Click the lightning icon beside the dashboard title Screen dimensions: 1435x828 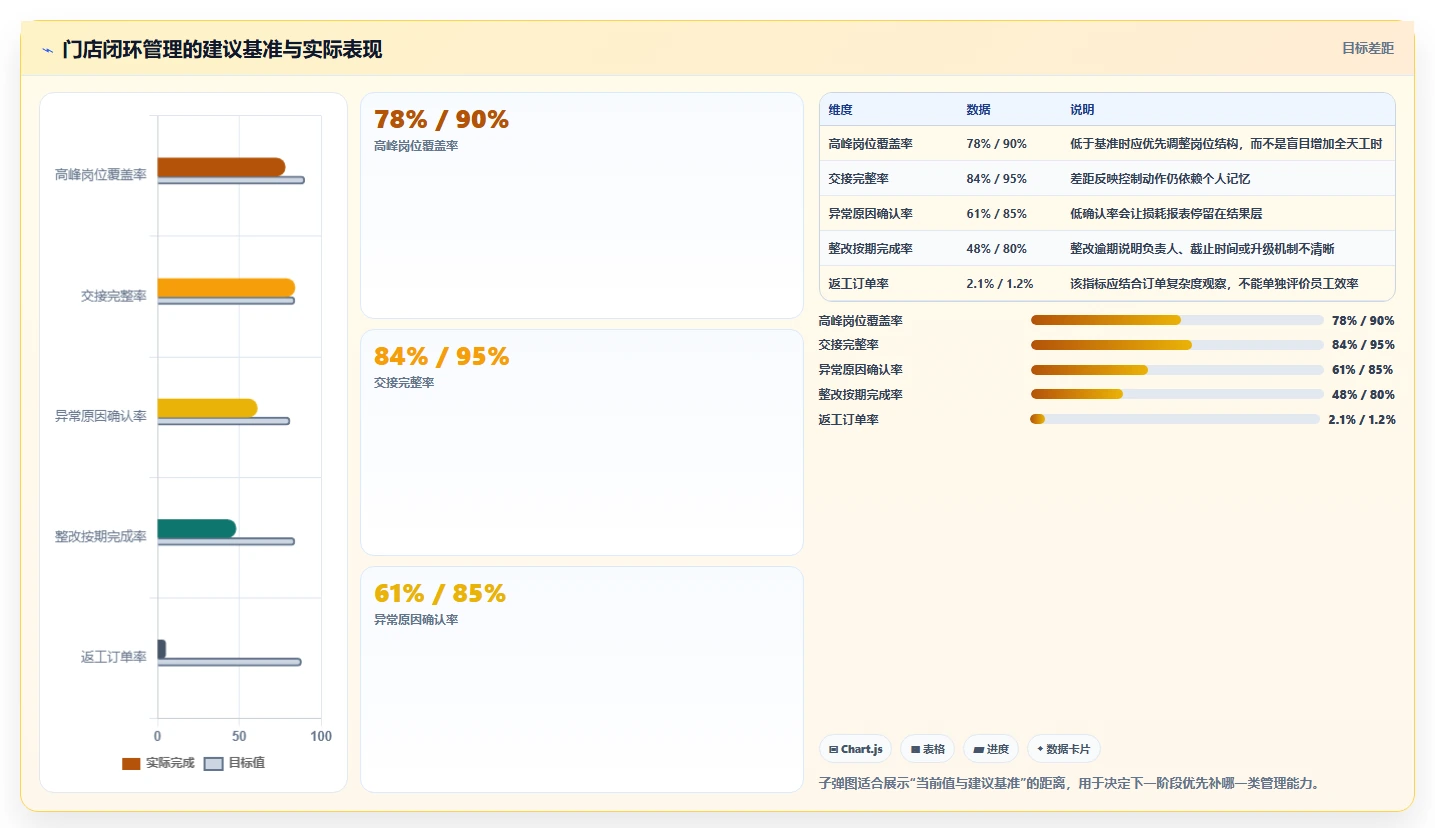(47, 50)
